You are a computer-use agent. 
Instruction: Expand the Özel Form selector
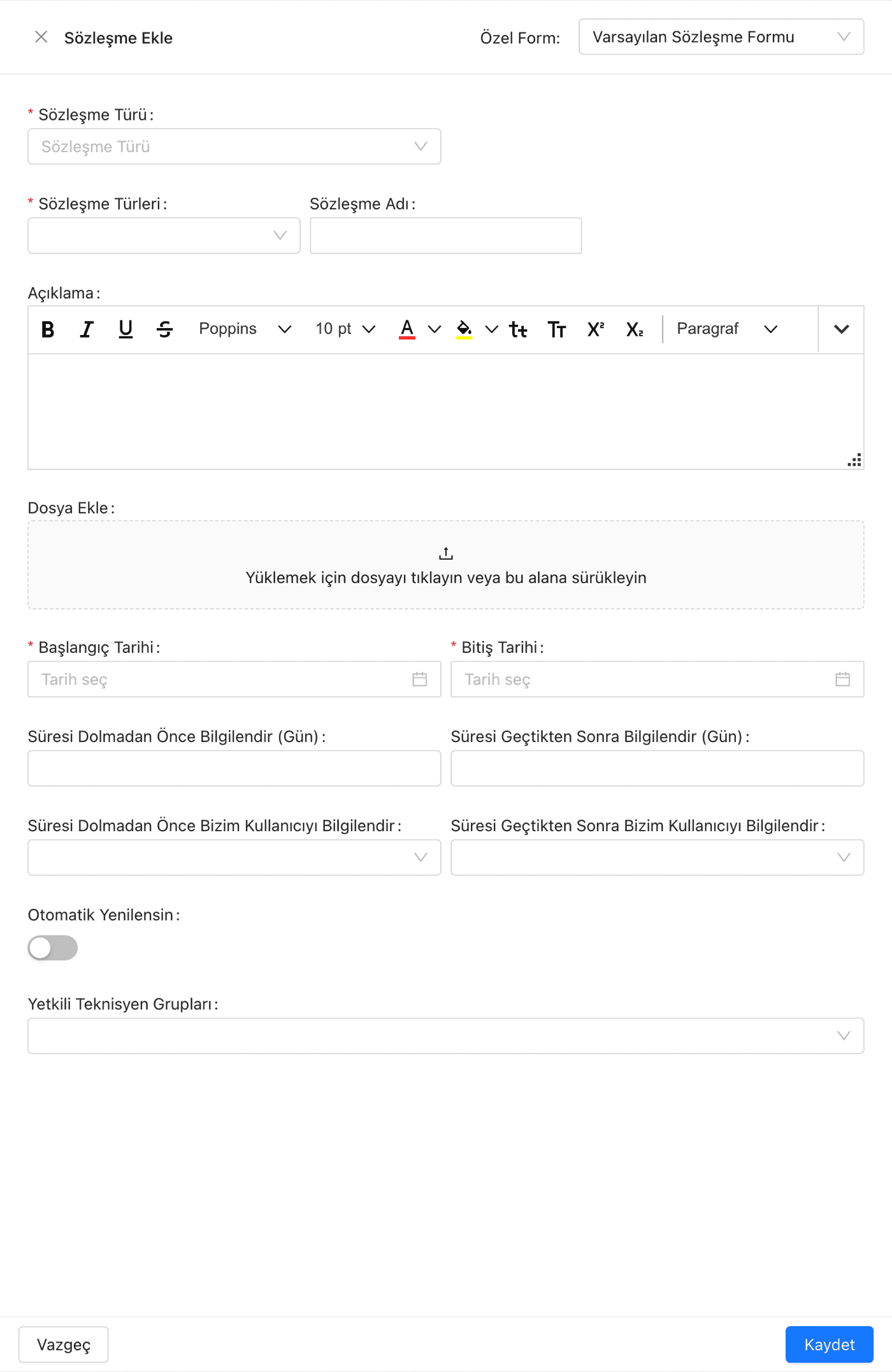point(721,37)
